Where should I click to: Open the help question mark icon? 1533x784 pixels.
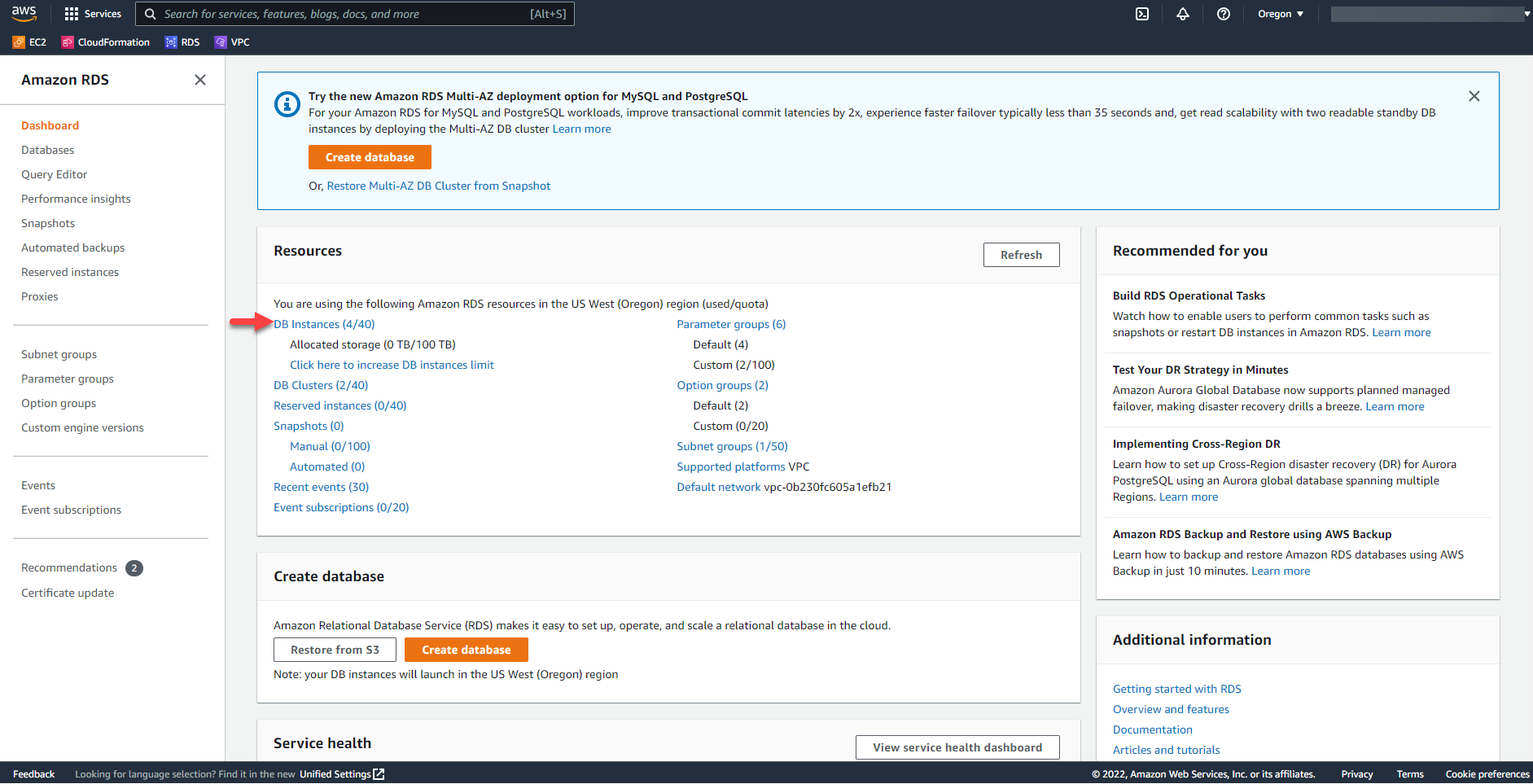click(x=1223, y=14)
